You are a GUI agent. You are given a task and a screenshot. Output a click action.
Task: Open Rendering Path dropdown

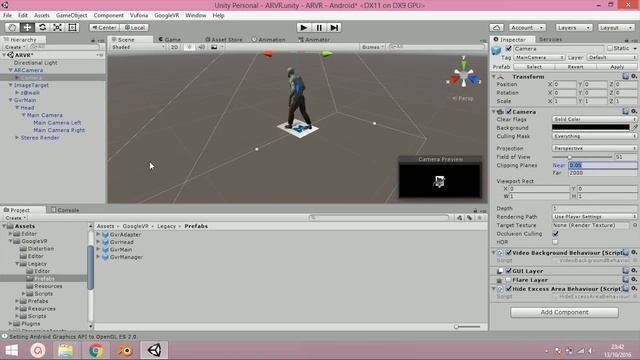[x=594, y=216]
